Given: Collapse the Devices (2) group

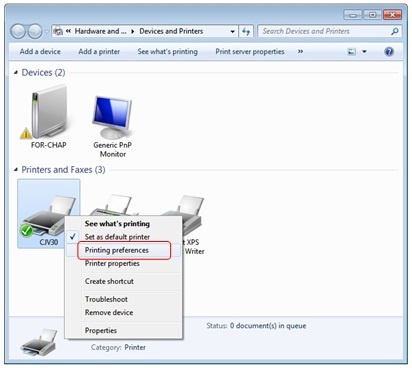Looking at the screenshot, I should tap(15, 72).
